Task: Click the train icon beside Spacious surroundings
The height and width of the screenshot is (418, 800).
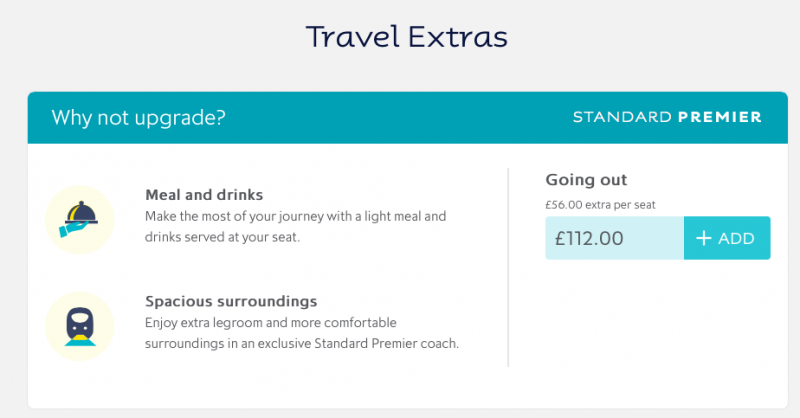Action: click(x=80, y=326)
